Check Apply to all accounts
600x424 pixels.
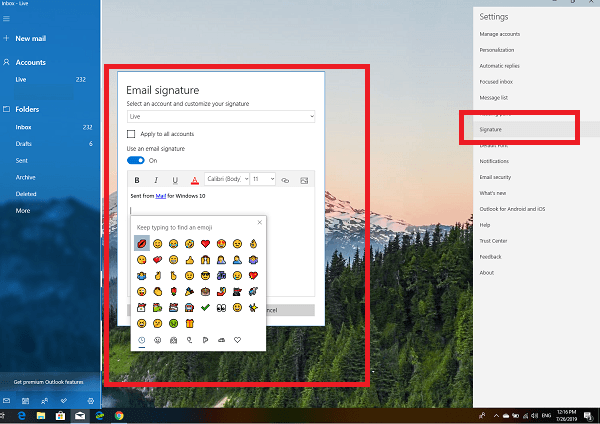131,134
